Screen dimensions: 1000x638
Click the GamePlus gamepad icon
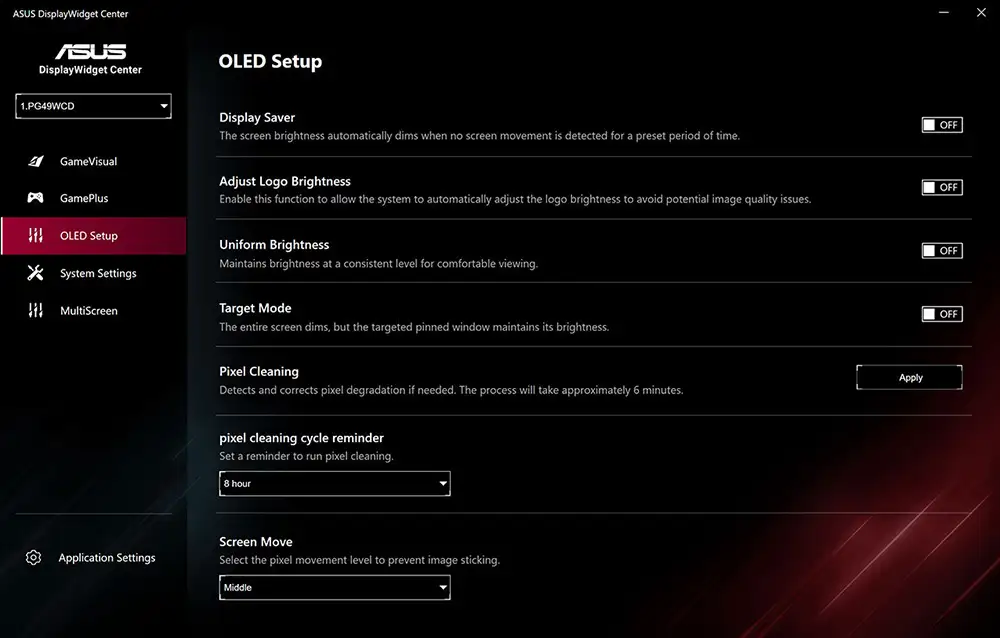pos(36,198)
